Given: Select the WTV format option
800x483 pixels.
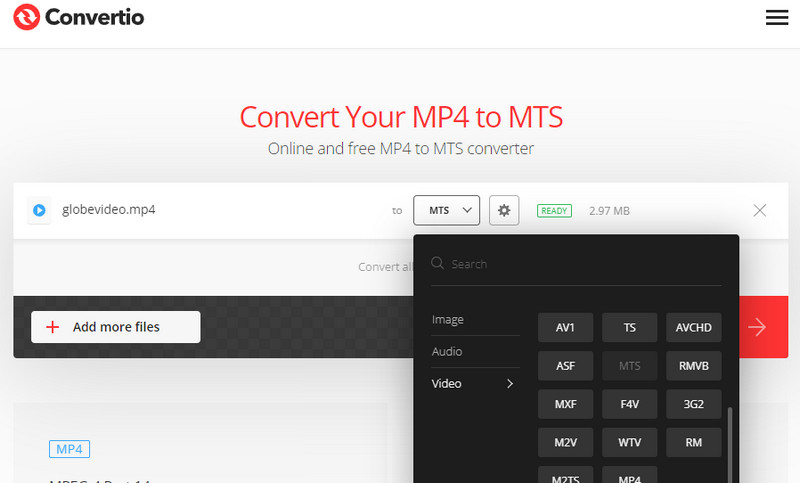Looking at the screenshot, I should [629, 442].
